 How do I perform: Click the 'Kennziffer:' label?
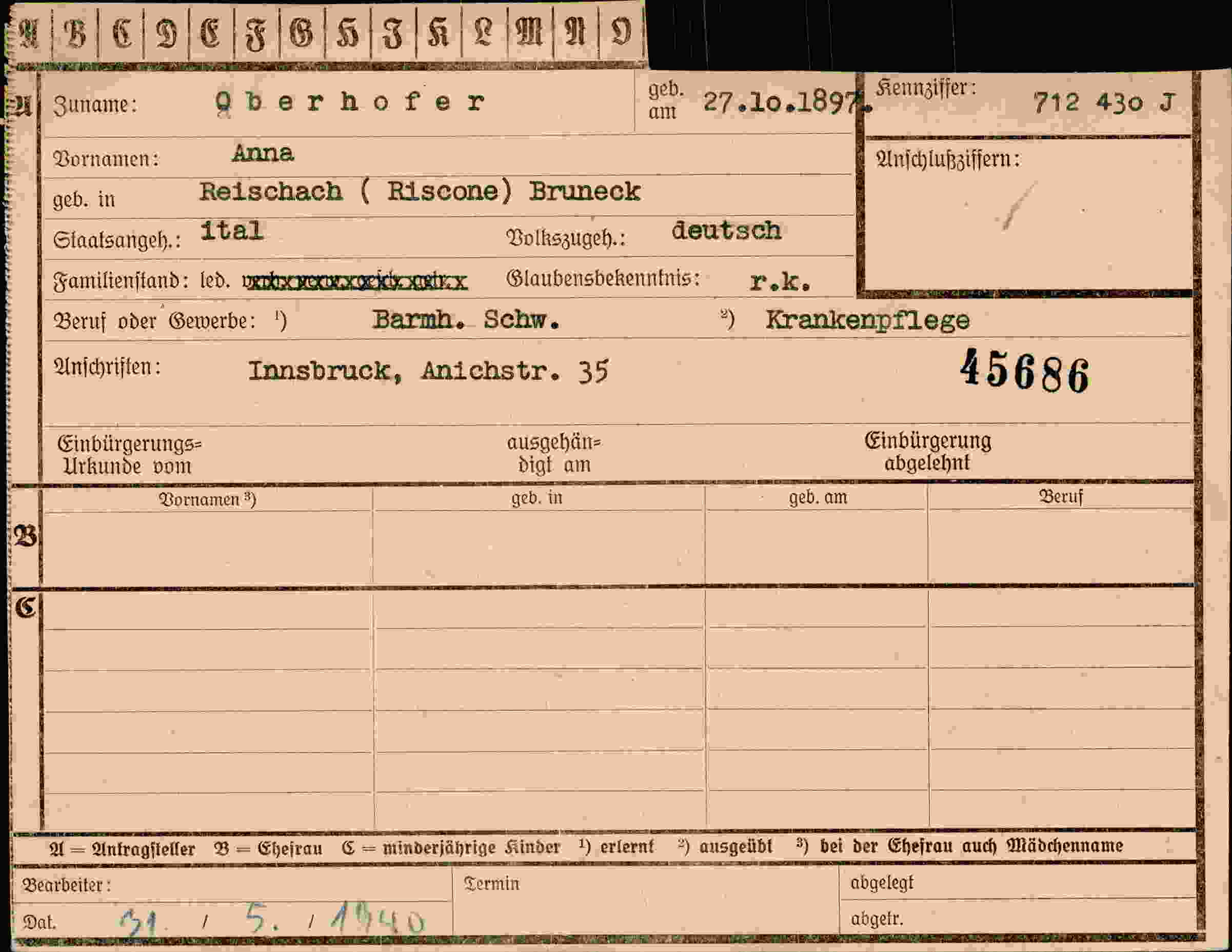coord(926,88)
